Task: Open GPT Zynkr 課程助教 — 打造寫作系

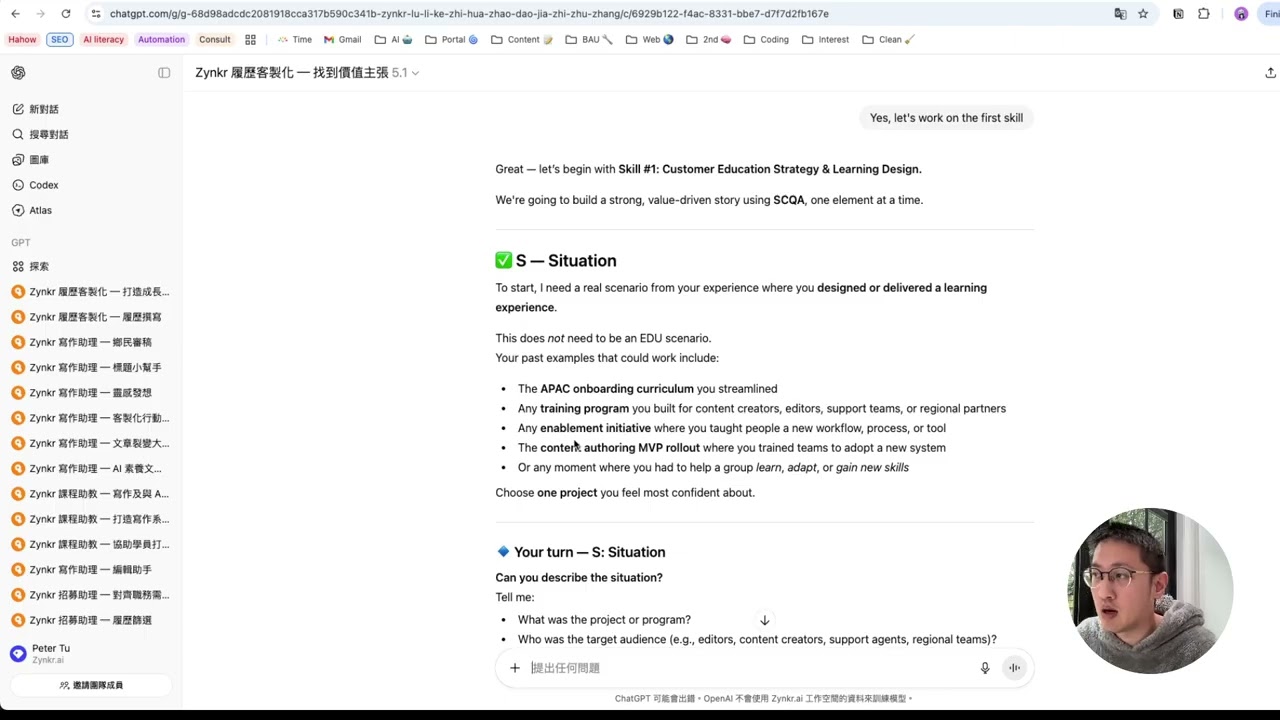Action: point(91,519)
